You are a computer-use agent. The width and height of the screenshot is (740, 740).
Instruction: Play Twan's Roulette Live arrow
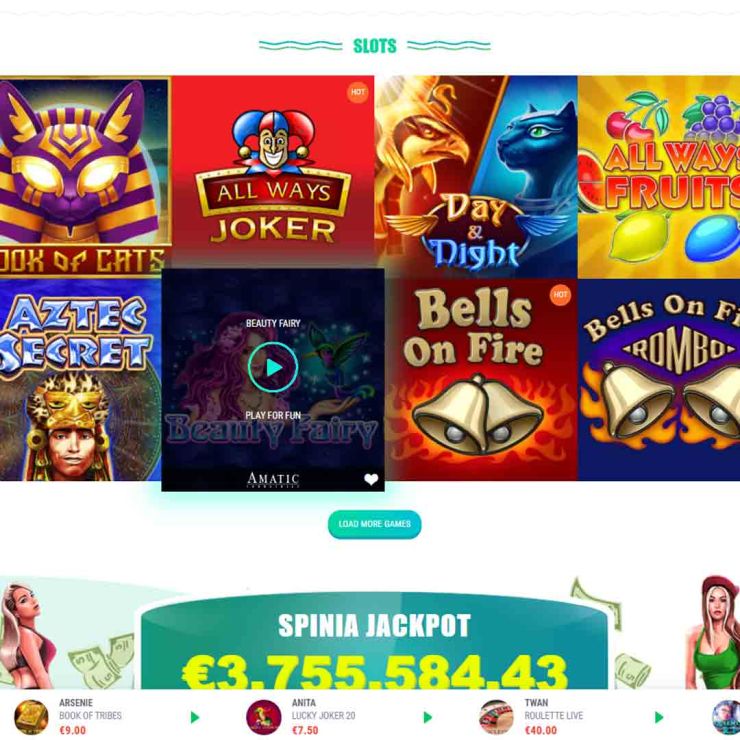pyautogui.click(x=659, y=717)
